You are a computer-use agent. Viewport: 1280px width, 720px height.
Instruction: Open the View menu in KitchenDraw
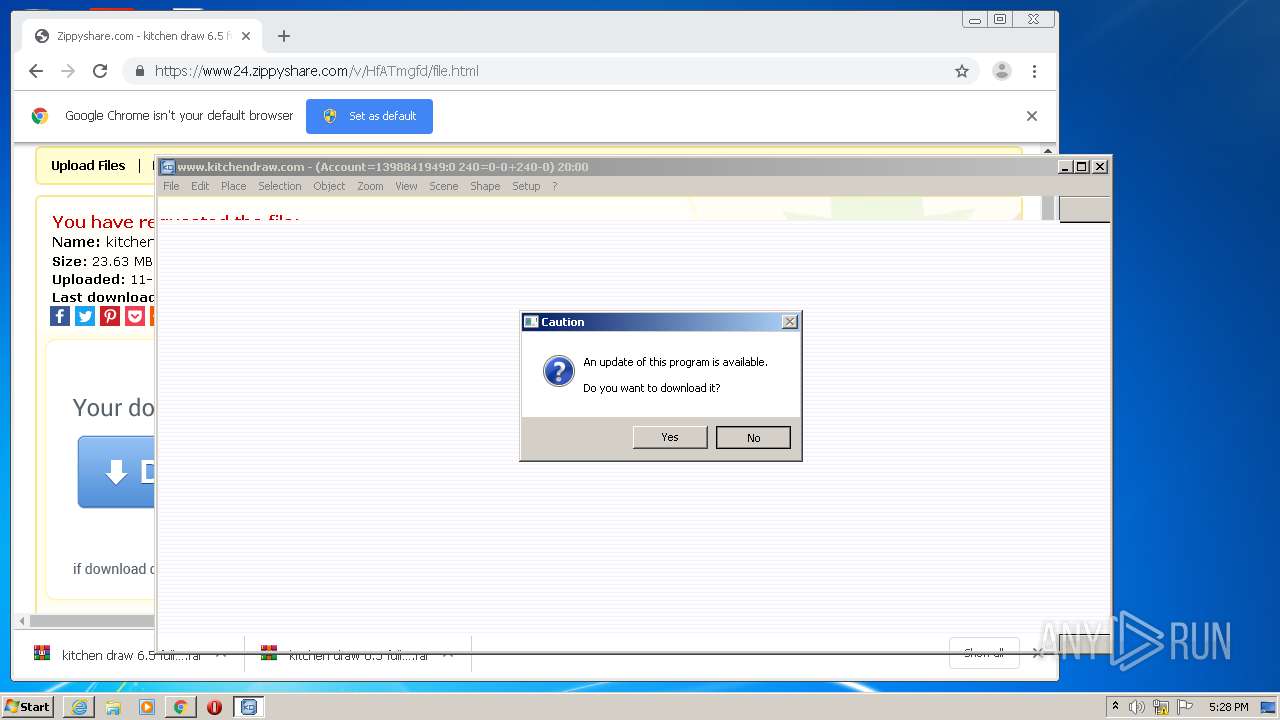(406, 186)
